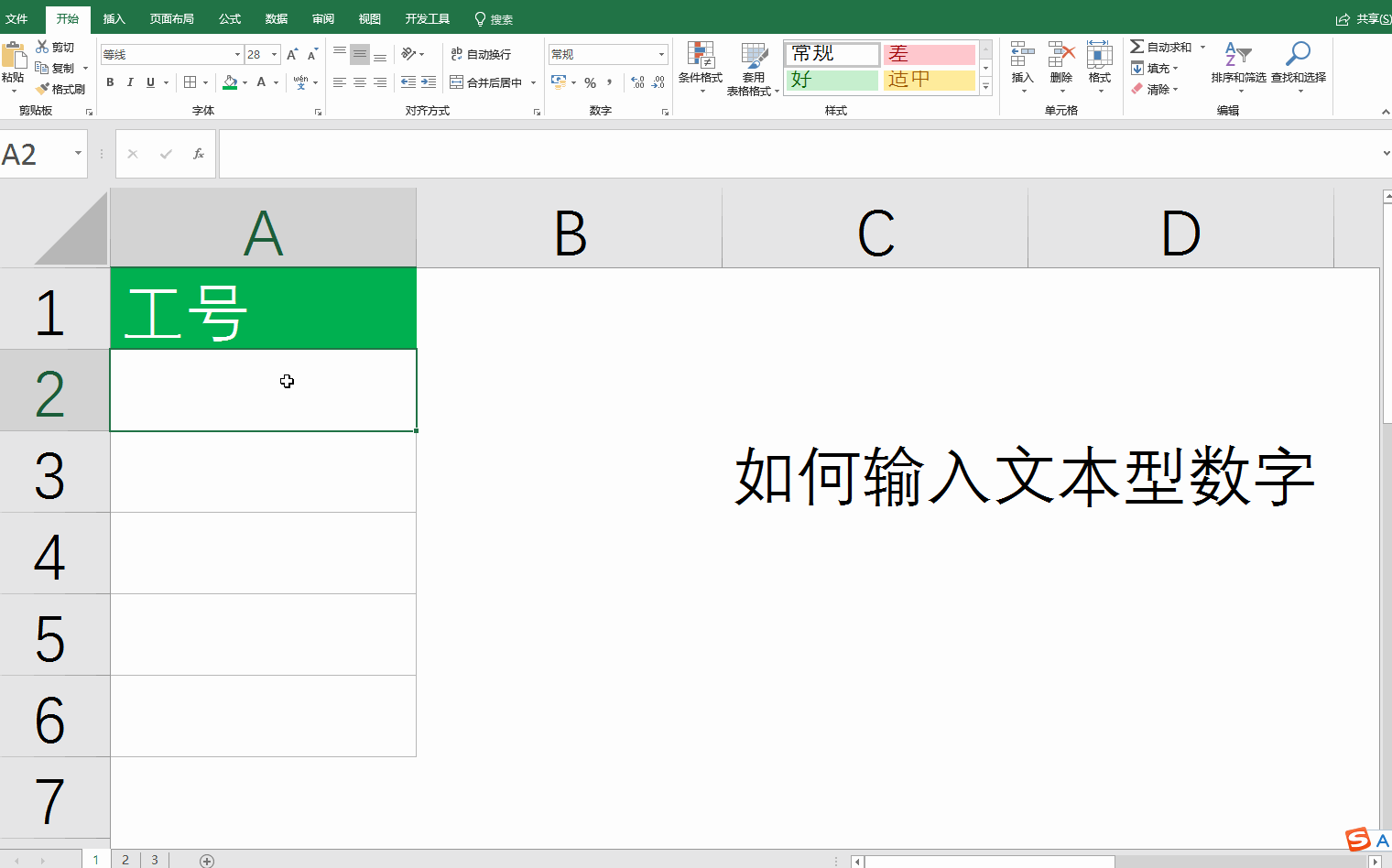This screenshot has width=1392, height=868.
Task: Open Find and Select (查找和选择)
Action: click(1299, 66)
